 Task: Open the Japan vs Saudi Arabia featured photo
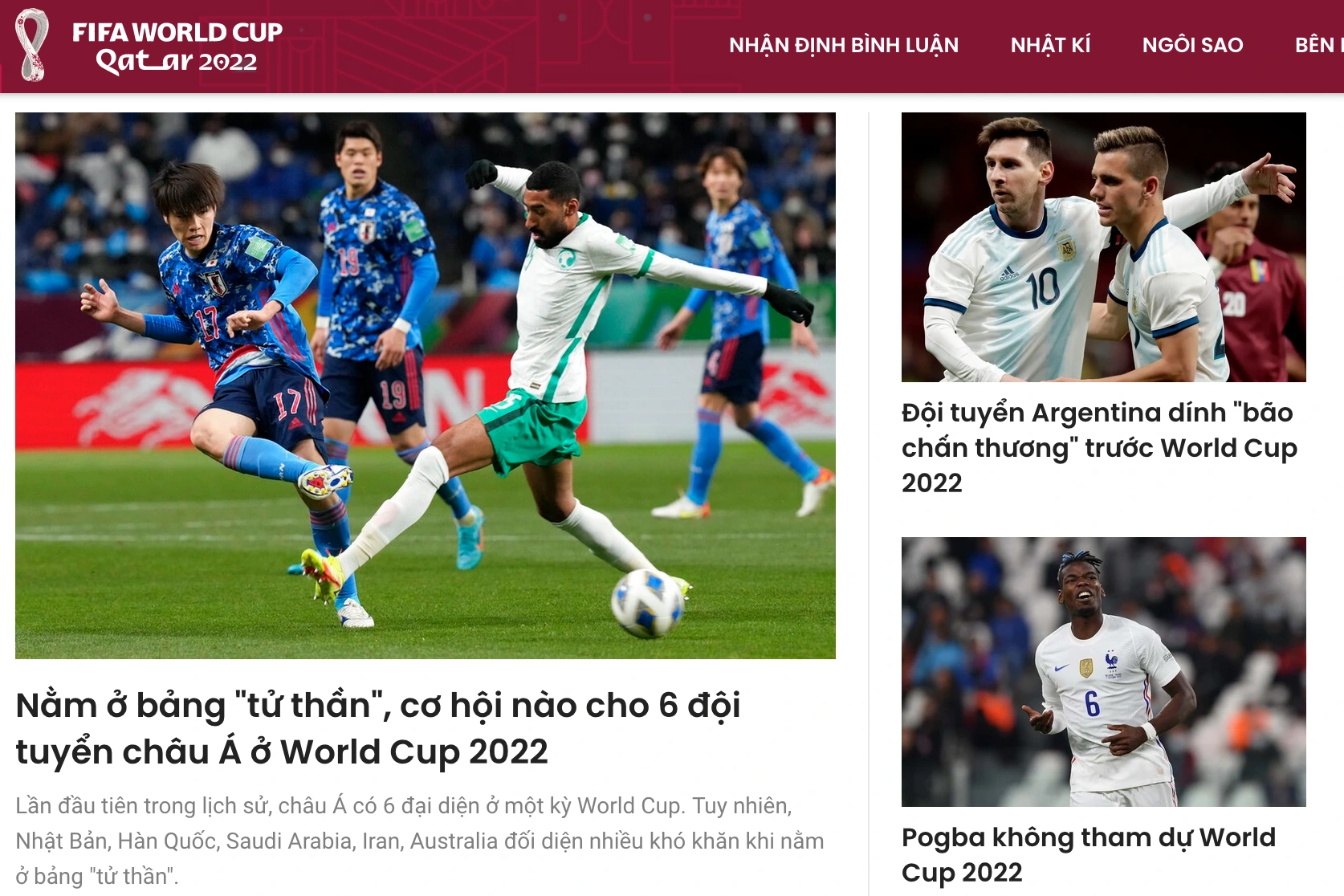point(426,385)
